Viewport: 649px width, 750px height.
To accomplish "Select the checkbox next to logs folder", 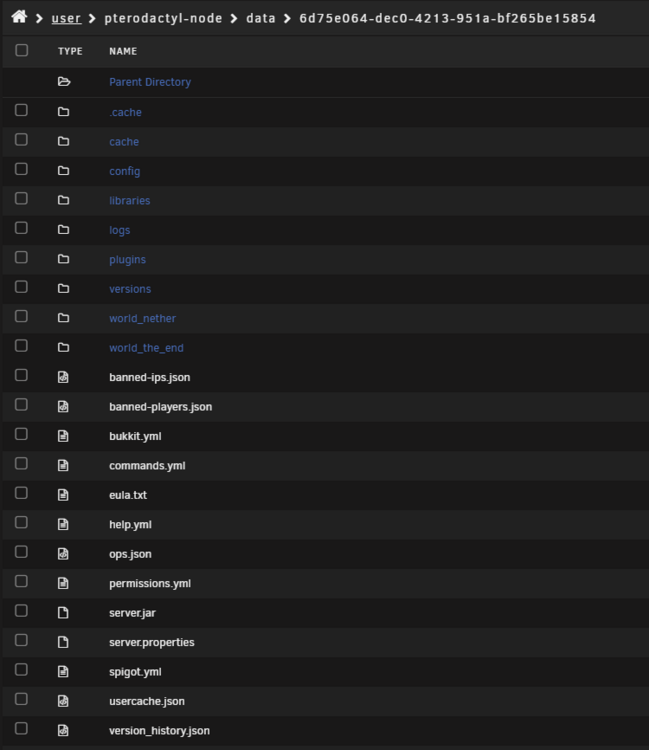I will 21,228.
